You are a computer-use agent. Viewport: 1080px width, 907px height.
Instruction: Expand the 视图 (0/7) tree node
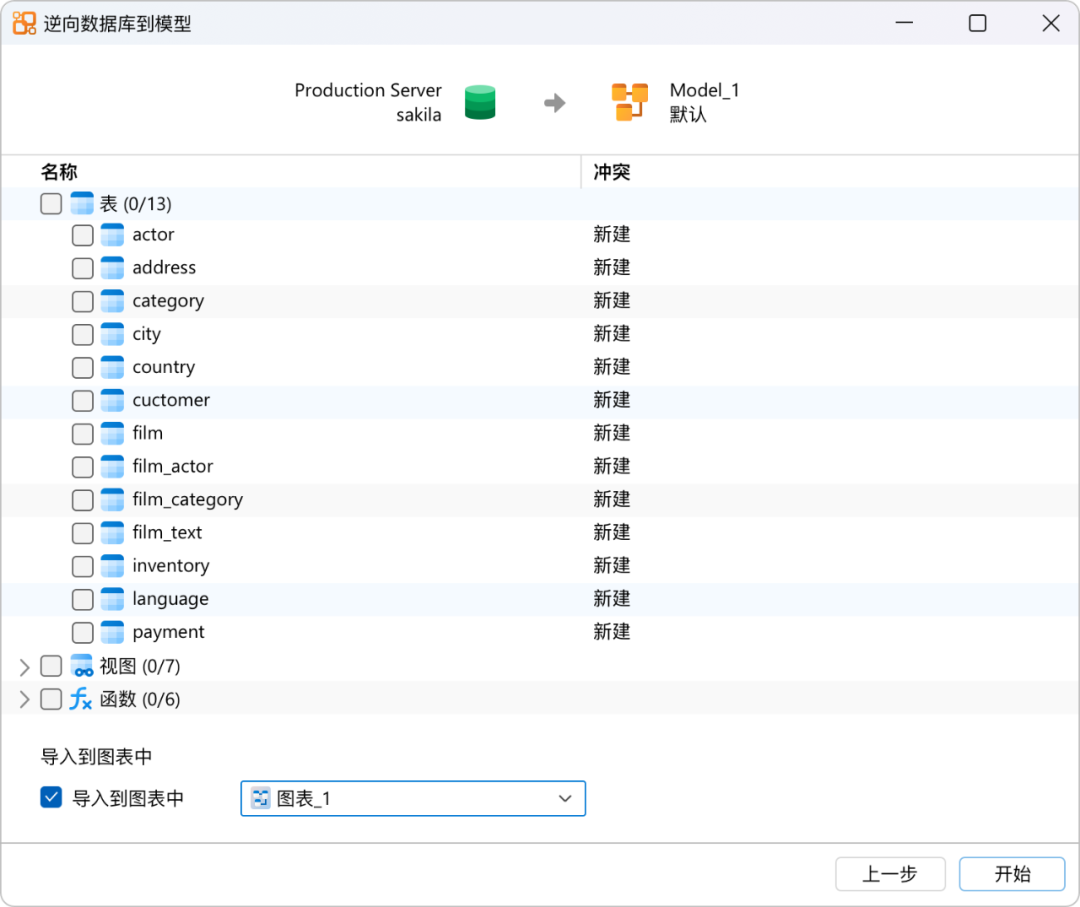point(23,665)
